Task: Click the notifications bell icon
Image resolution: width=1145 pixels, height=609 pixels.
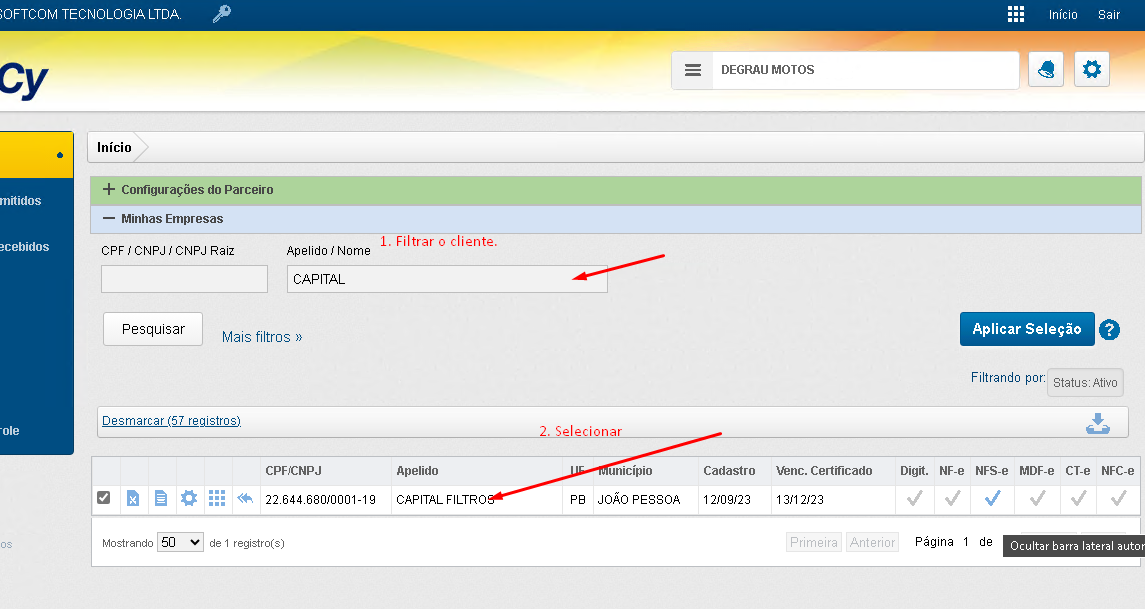Action: coord(1046,70)
